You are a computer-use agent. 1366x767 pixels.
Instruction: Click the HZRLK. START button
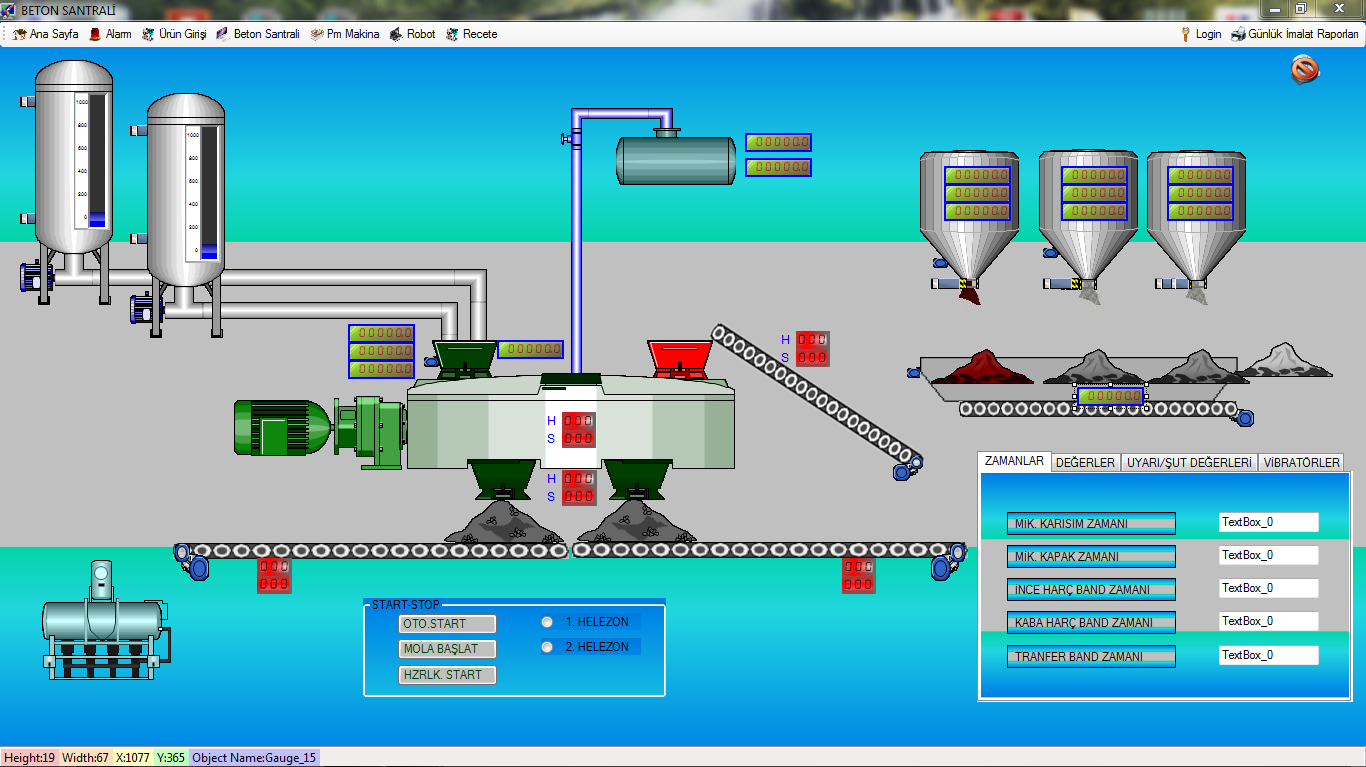coord(447,675)
